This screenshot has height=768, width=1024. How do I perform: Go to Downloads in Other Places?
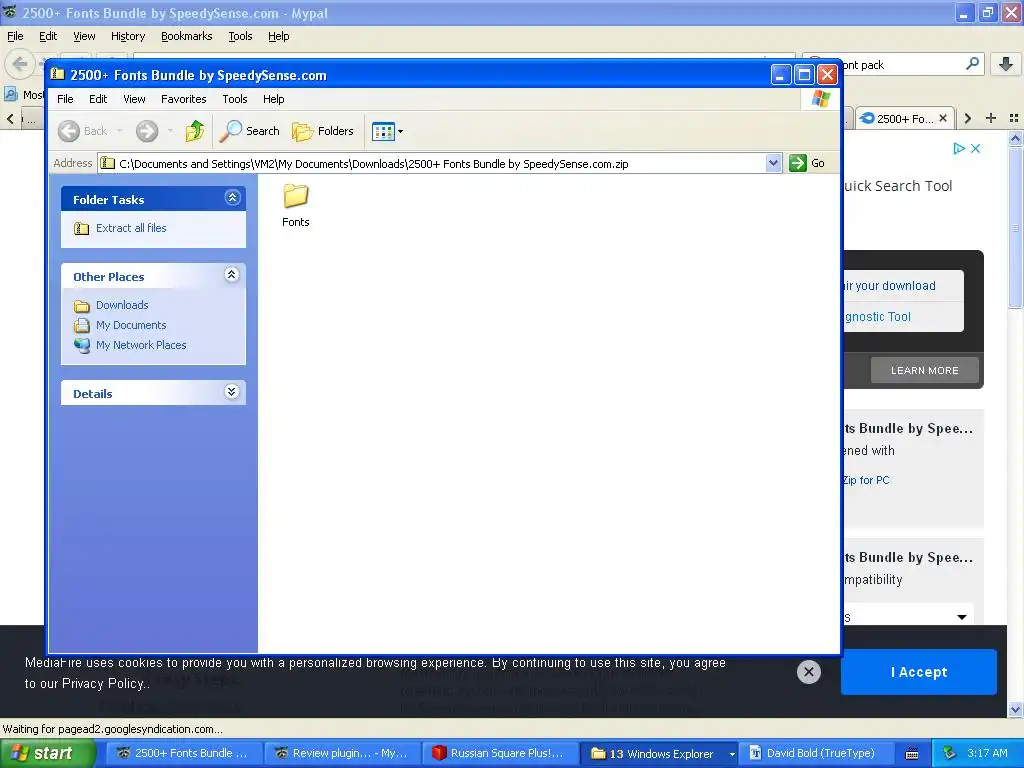pyautogui.click(x=121, y=305)
